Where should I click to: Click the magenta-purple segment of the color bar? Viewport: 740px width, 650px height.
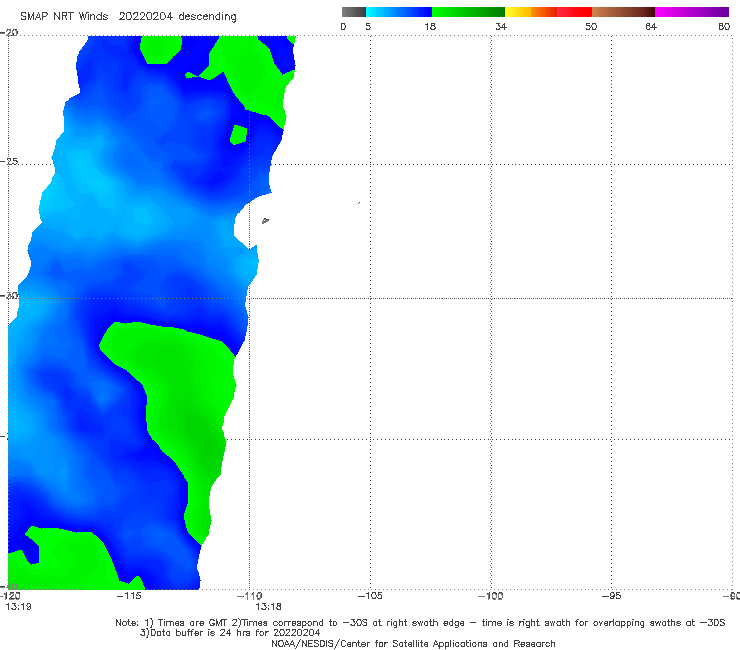coord(692,12)
